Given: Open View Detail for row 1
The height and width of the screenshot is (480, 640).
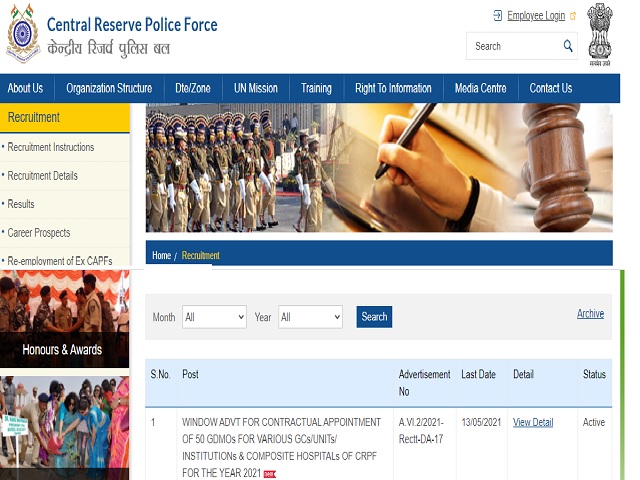Looking at the screenshot, I should [533, 422].
